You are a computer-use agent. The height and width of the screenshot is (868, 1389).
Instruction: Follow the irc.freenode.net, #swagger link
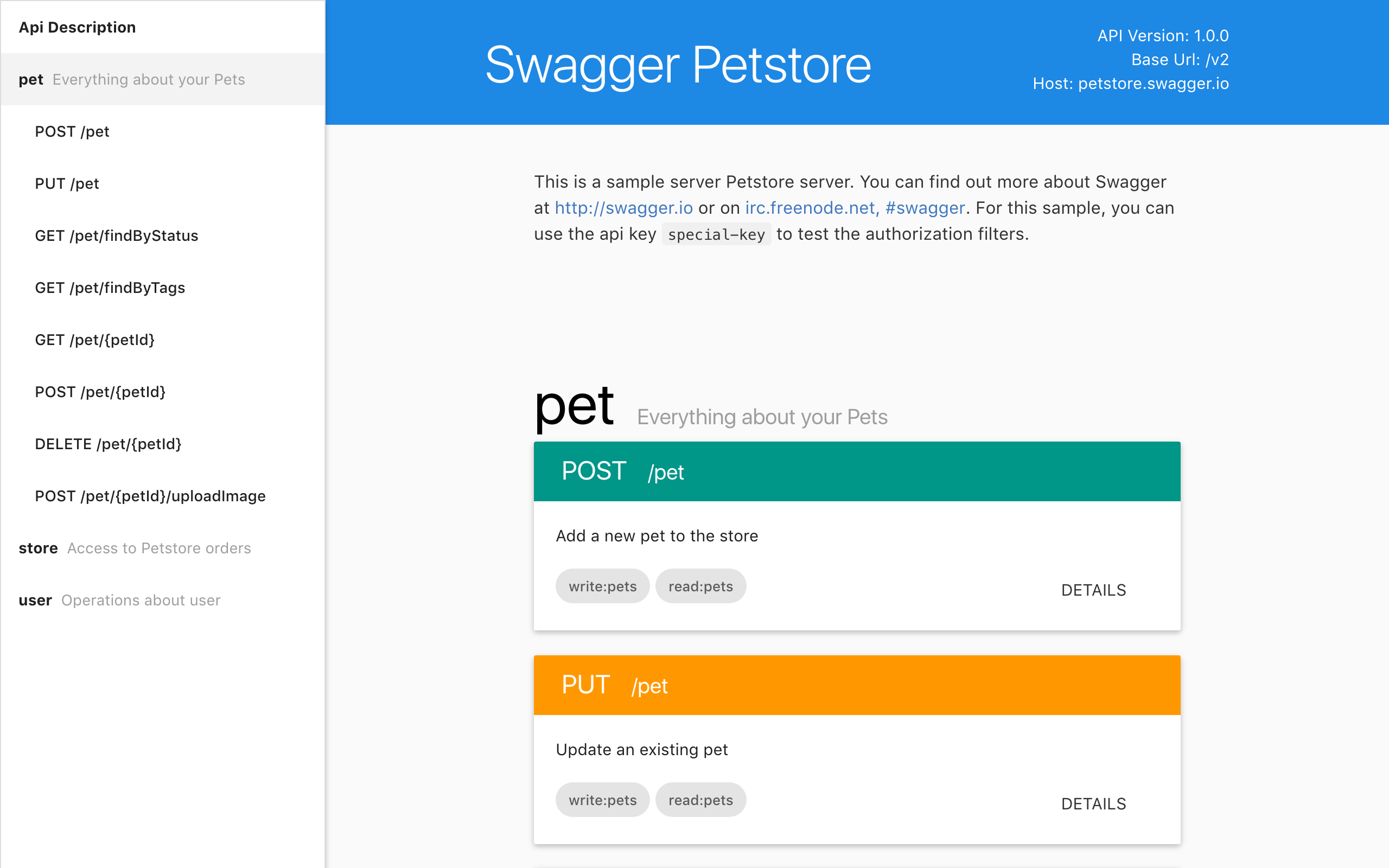pyautogui.click(x=855, y=208)
